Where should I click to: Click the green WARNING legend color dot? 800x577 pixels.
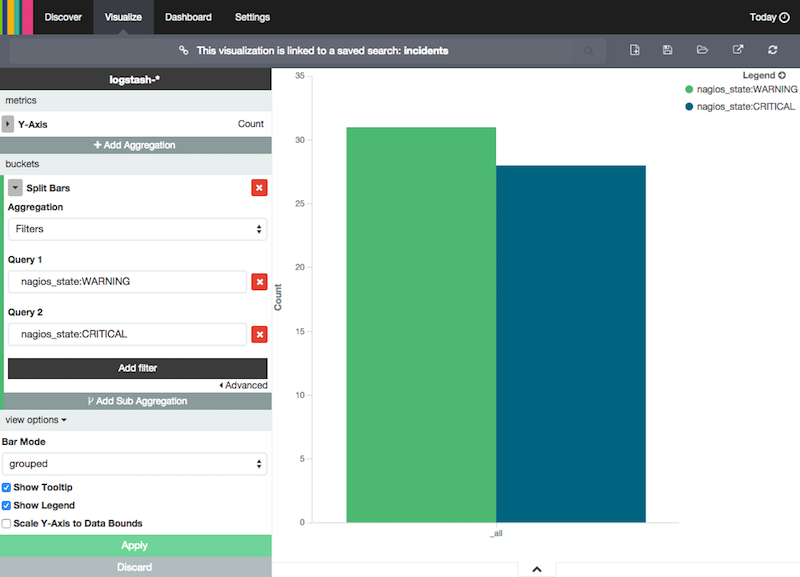pos(689,89)
